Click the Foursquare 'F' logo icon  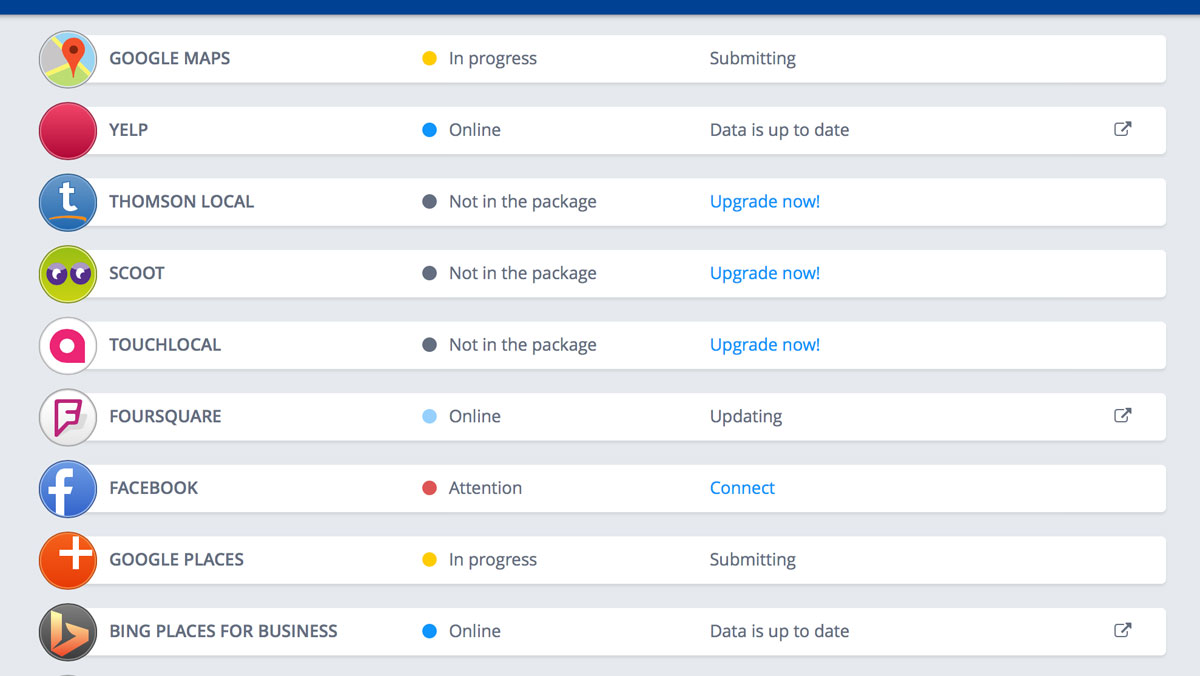(x=68, y=417)
